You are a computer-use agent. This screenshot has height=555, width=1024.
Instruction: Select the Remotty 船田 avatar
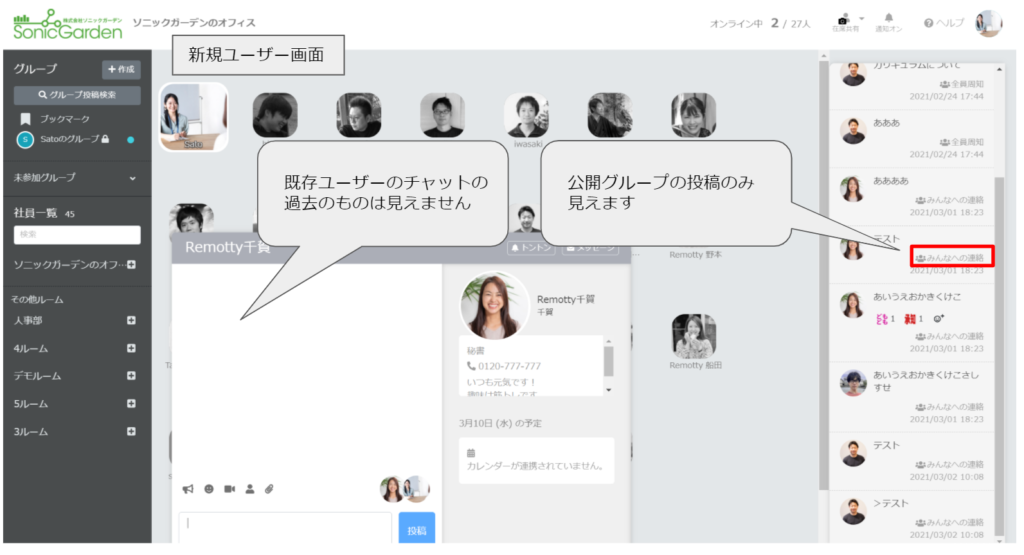(694, 337)
